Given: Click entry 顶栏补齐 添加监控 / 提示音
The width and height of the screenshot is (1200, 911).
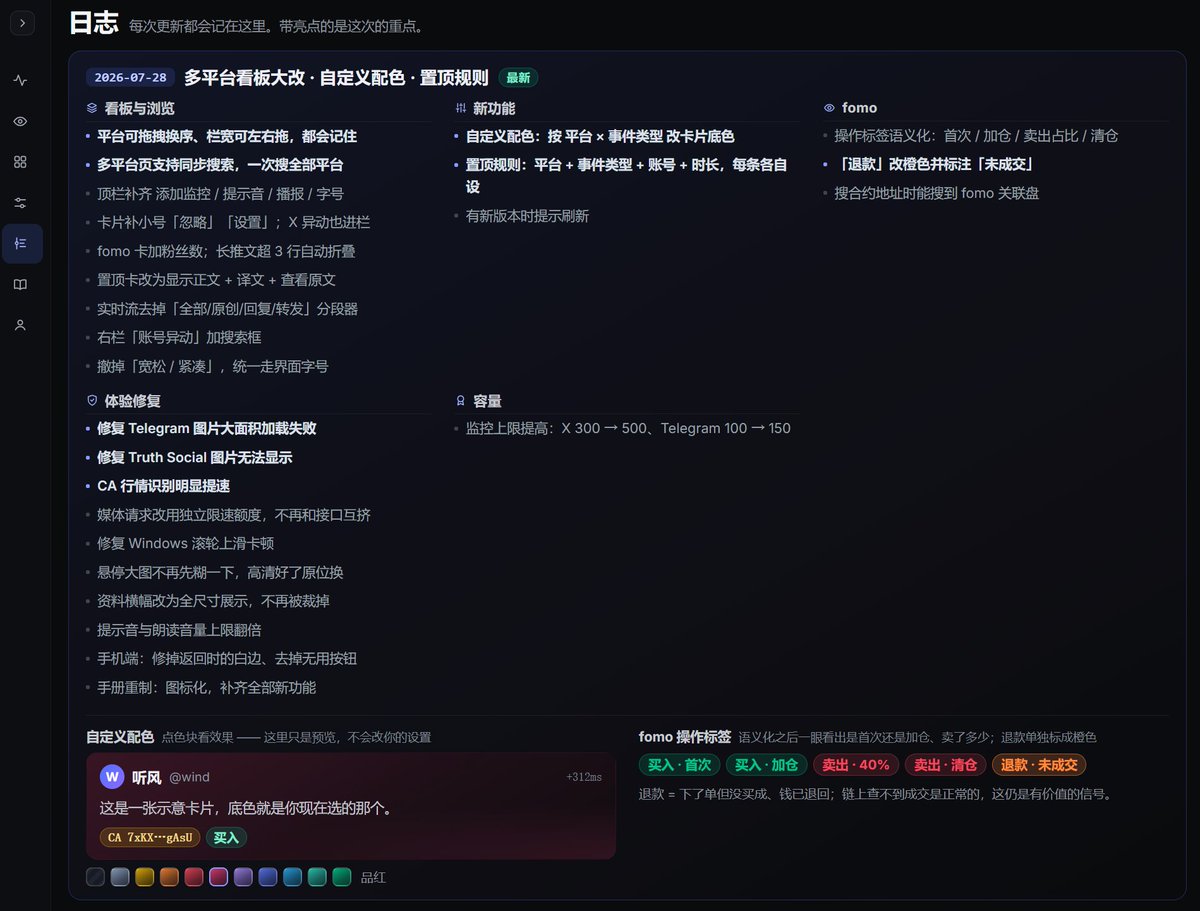Looking at the screenshot, I should (x=220, y=194).
